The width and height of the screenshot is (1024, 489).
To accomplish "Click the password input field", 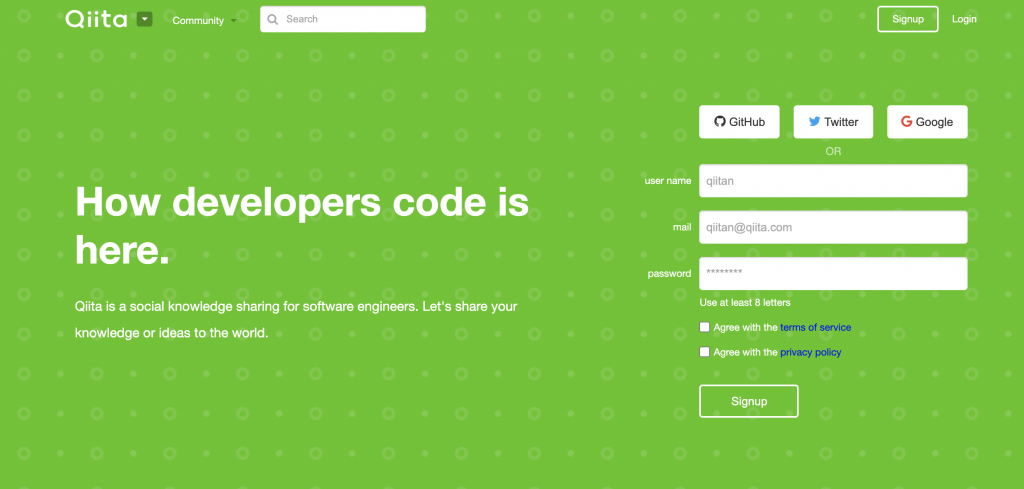I will click(x=833, y=274).
